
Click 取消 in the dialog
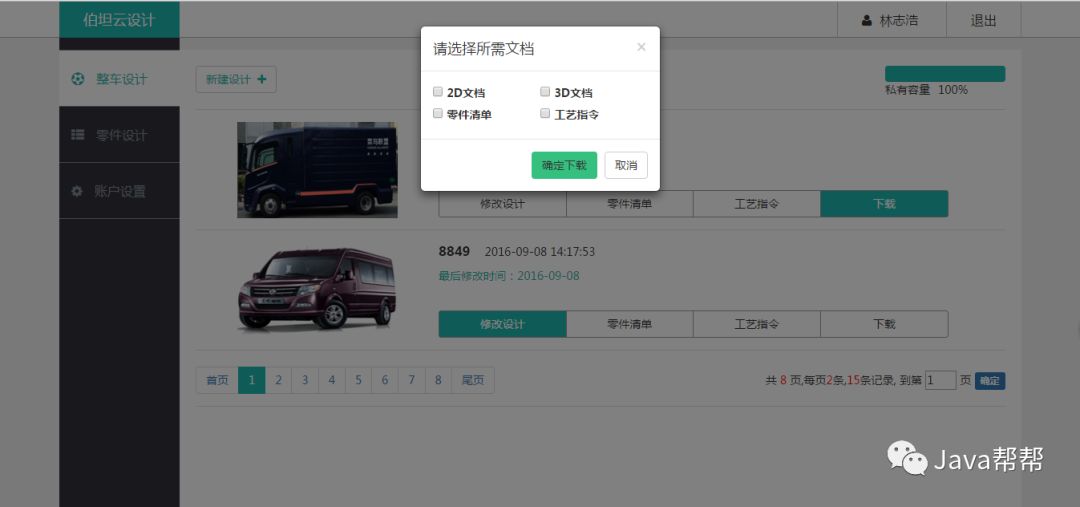pyautogui.click(x=626, y=165)
